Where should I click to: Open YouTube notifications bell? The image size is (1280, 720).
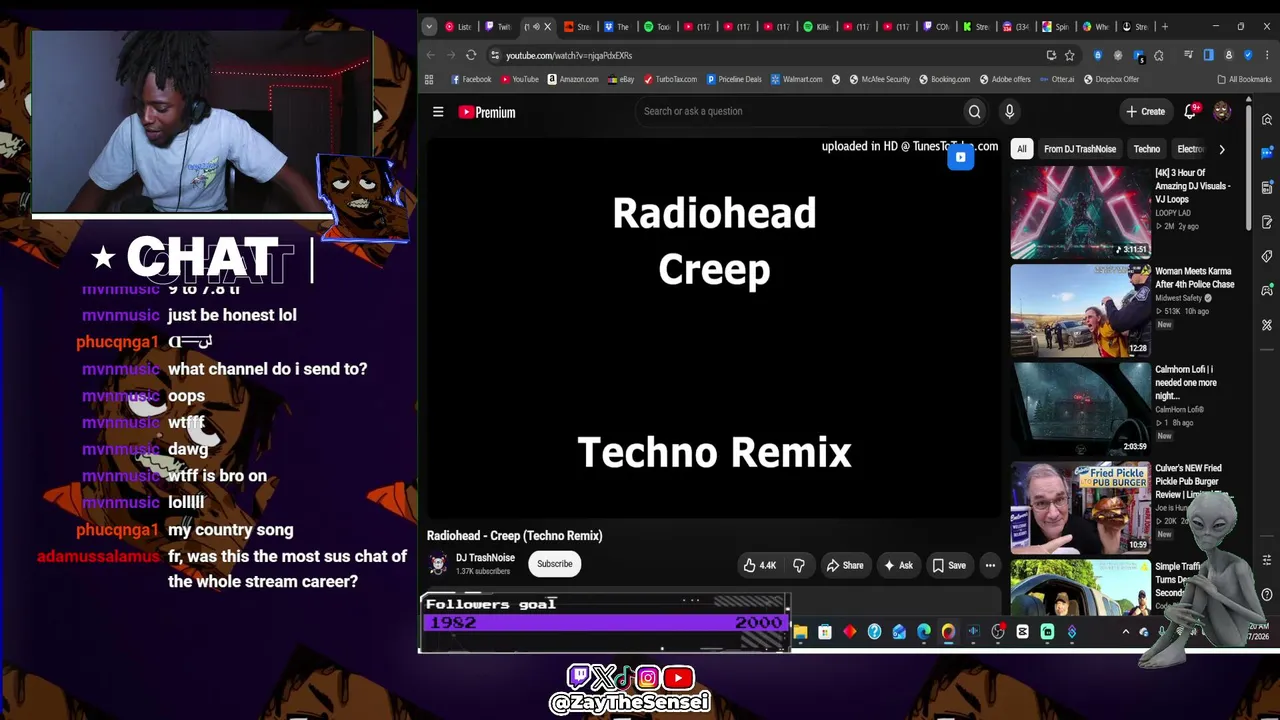point(1190,112)
